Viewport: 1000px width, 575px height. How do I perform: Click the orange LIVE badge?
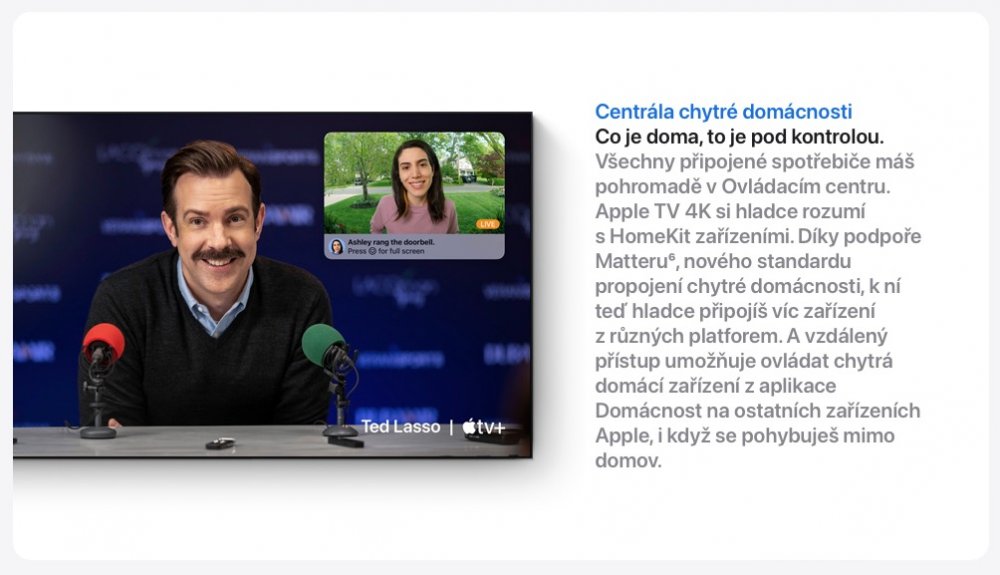pyautogui.click(x=488, y=224)
